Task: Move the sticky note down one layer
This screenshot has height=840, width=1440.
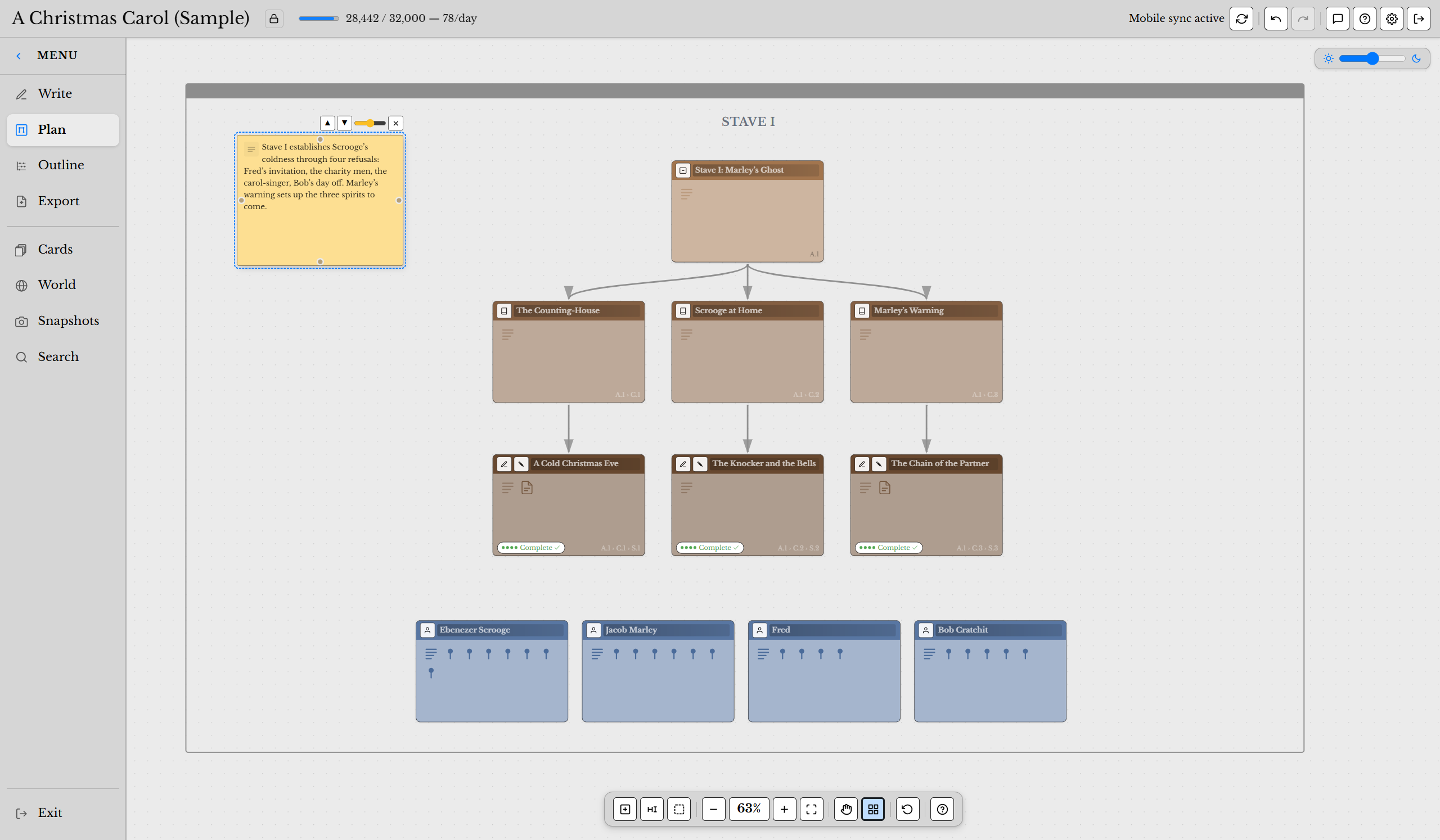Action: [345, 123]
